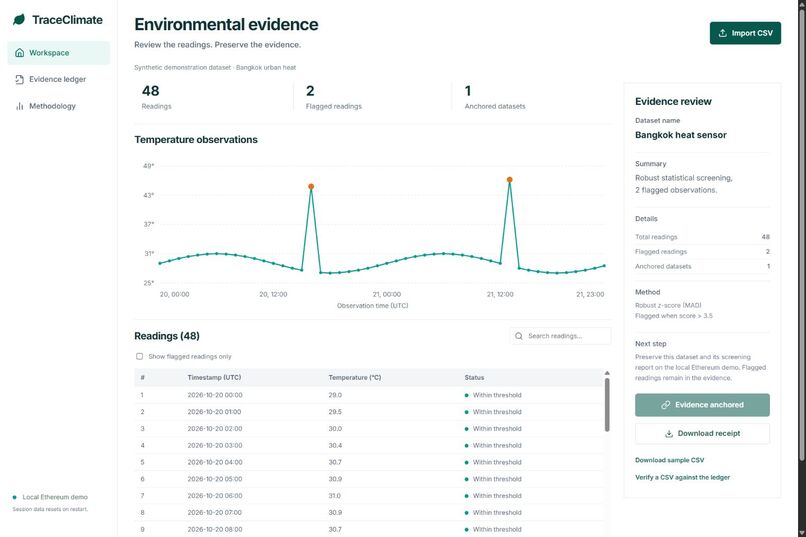The width and height of the screenshot is (806, 537).
Task: Click the Methodology bar chart icon
Action: point(20,106)
